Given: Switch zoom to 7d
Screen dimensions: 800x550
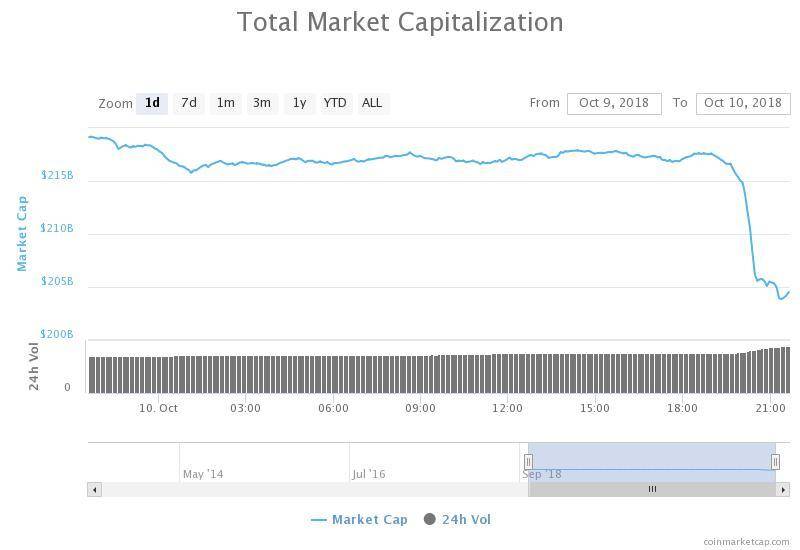Looking at the screenshot, I should click(x=188, y=103).
